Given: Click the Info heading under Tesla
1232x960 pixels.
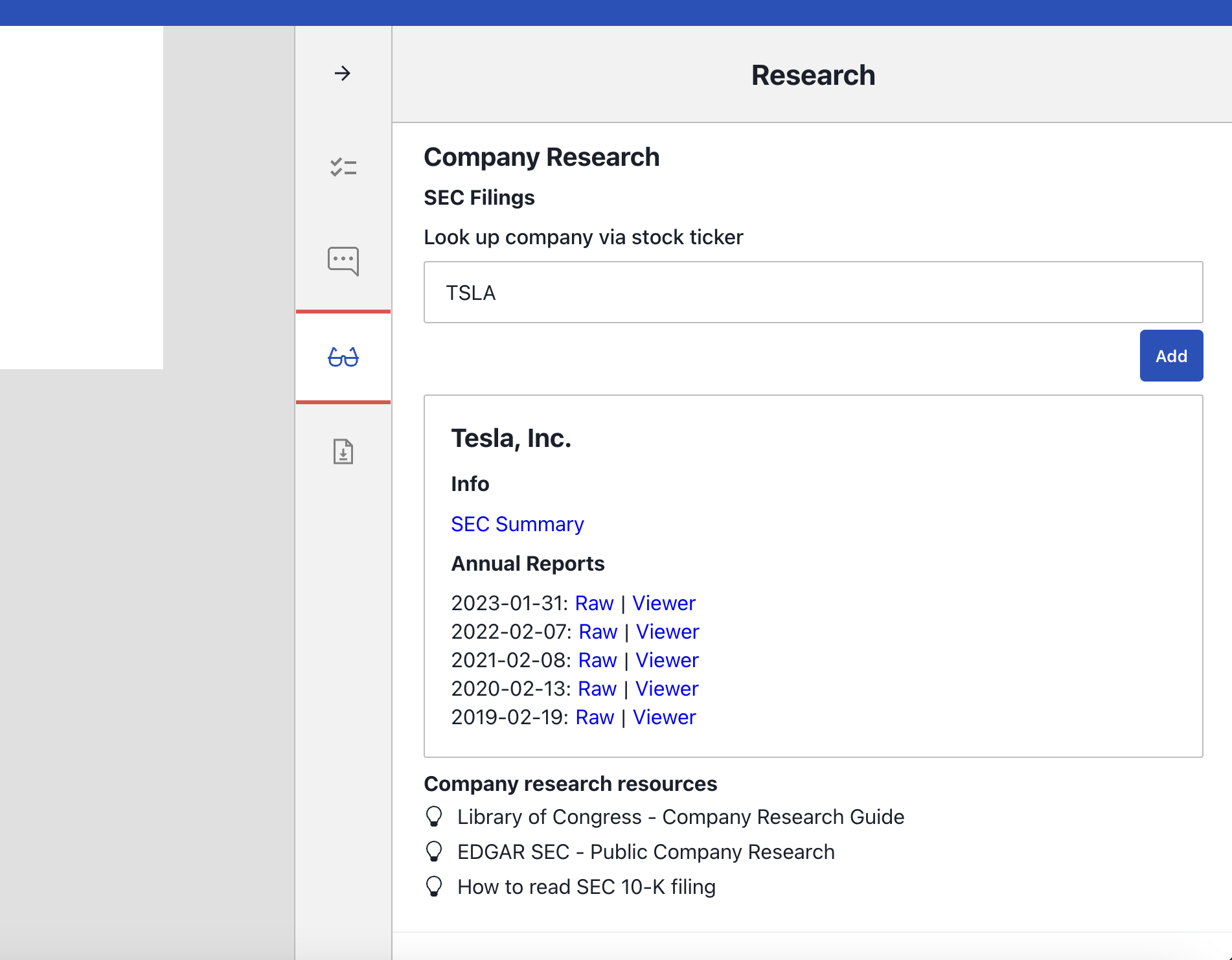Looking at the screenshot, I should click(470, 484).
